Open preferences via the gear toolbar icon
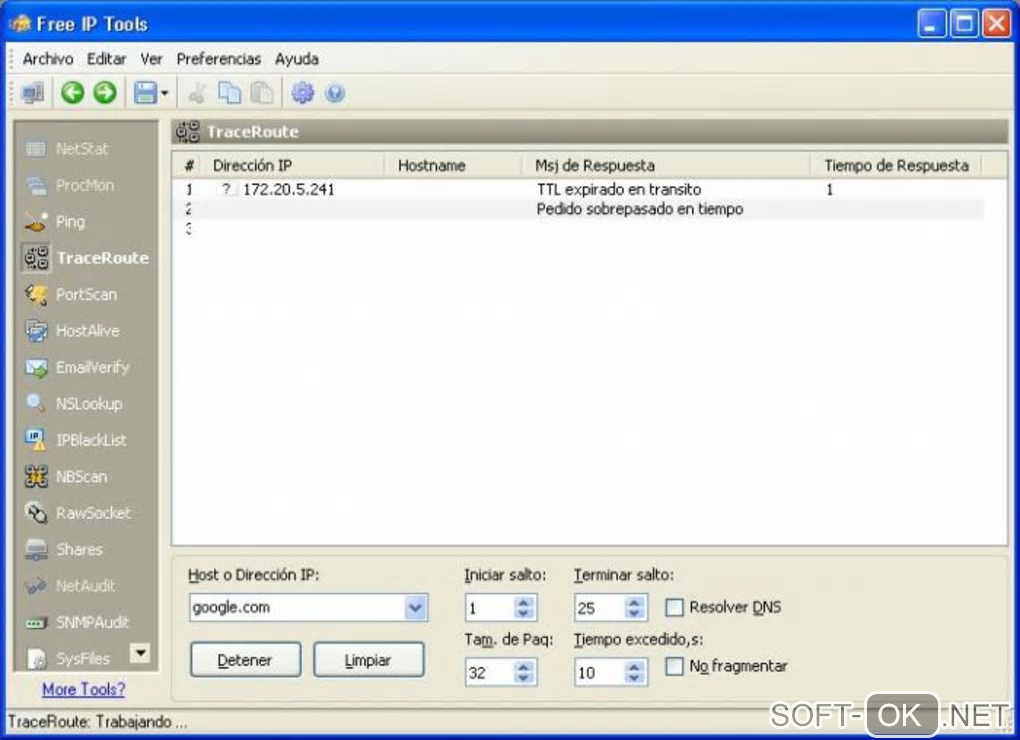The height and width of the screenshot is (740, 1020). click(302, 93)
